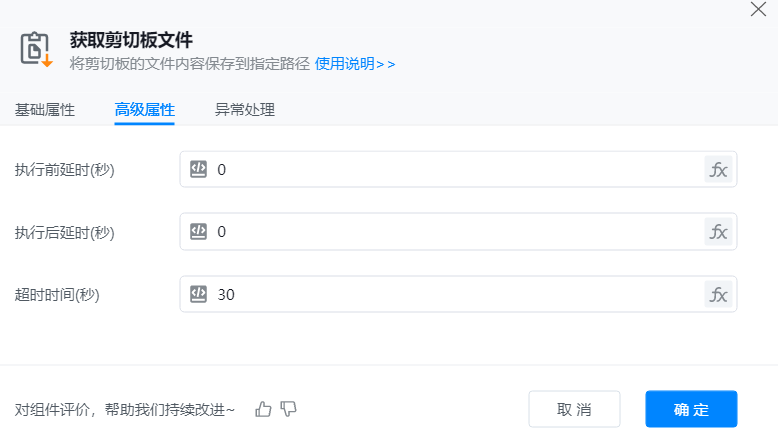This screenshot has height=438, width=778.
Task: Click the clipboard file component icon
Action: click(36, 49)
